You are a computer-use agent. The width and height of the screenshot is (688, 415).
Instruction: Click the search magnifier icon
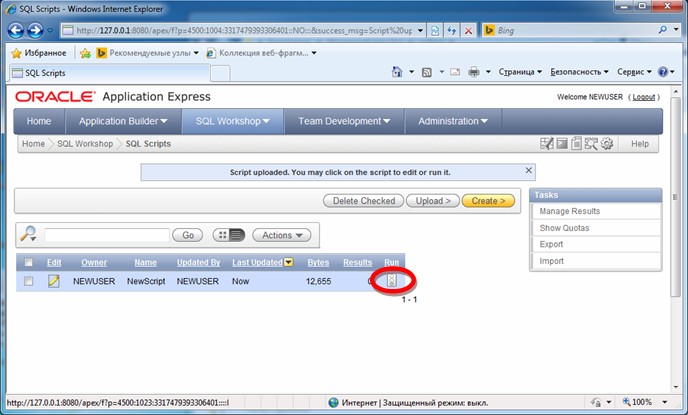click(28, 234)
